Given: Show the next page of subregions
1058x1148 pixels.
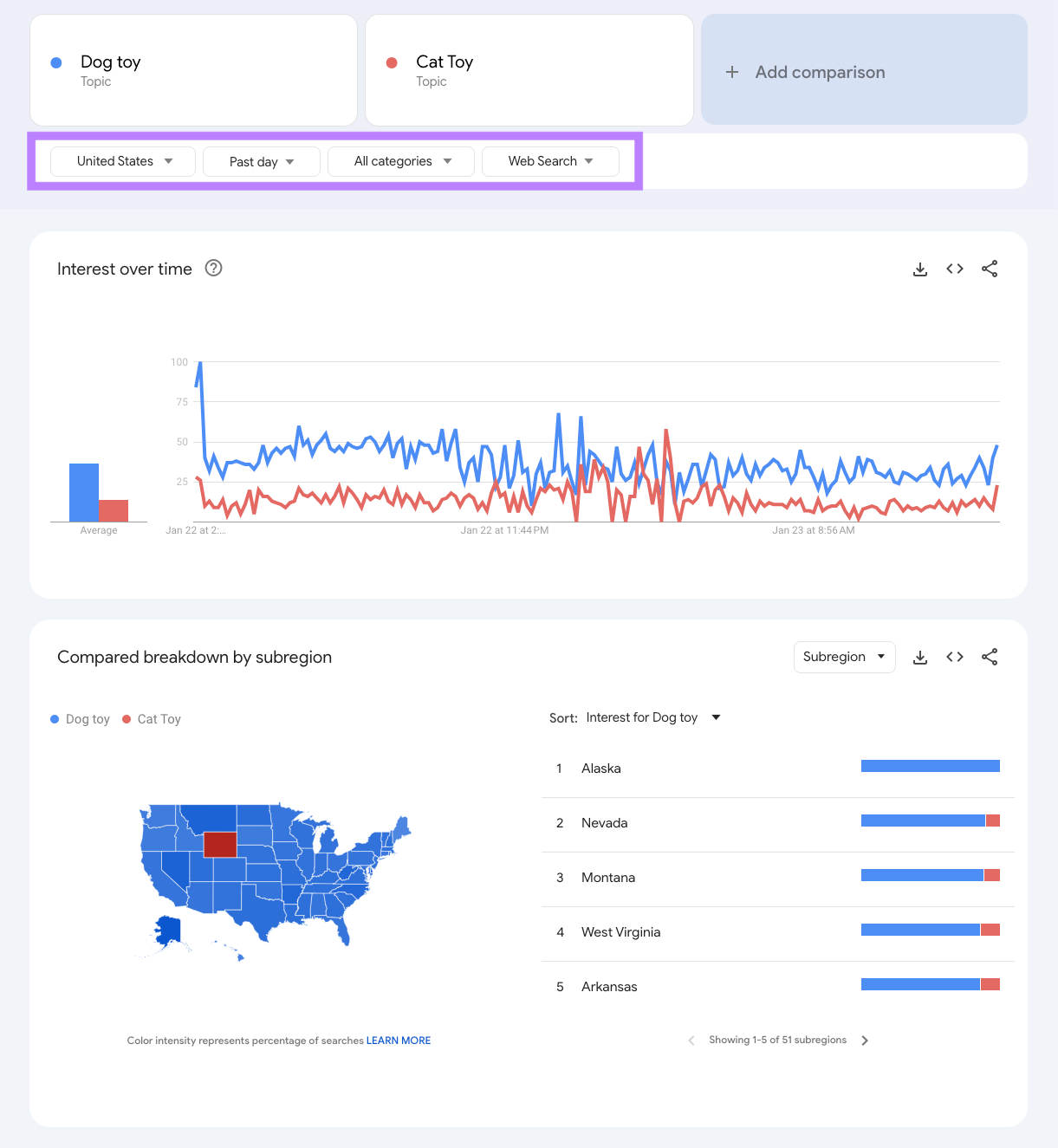Looking at the screenshot, I should [x=865, y=1040].
